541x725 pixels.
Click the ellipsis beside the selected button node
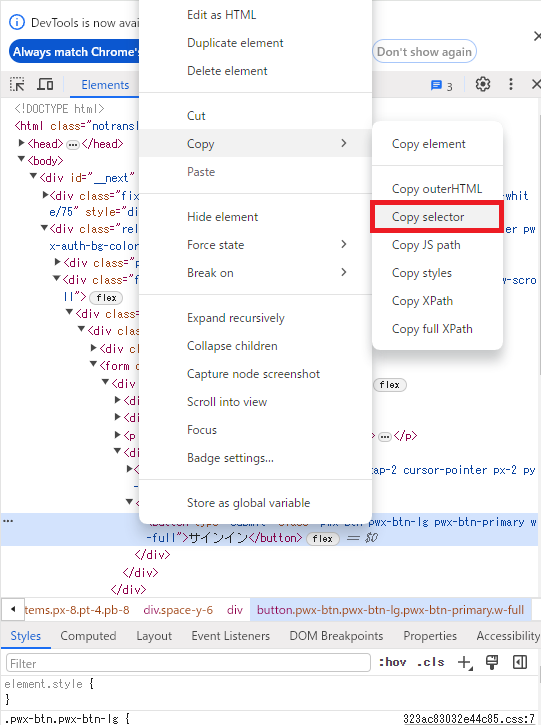pos(8,522)
